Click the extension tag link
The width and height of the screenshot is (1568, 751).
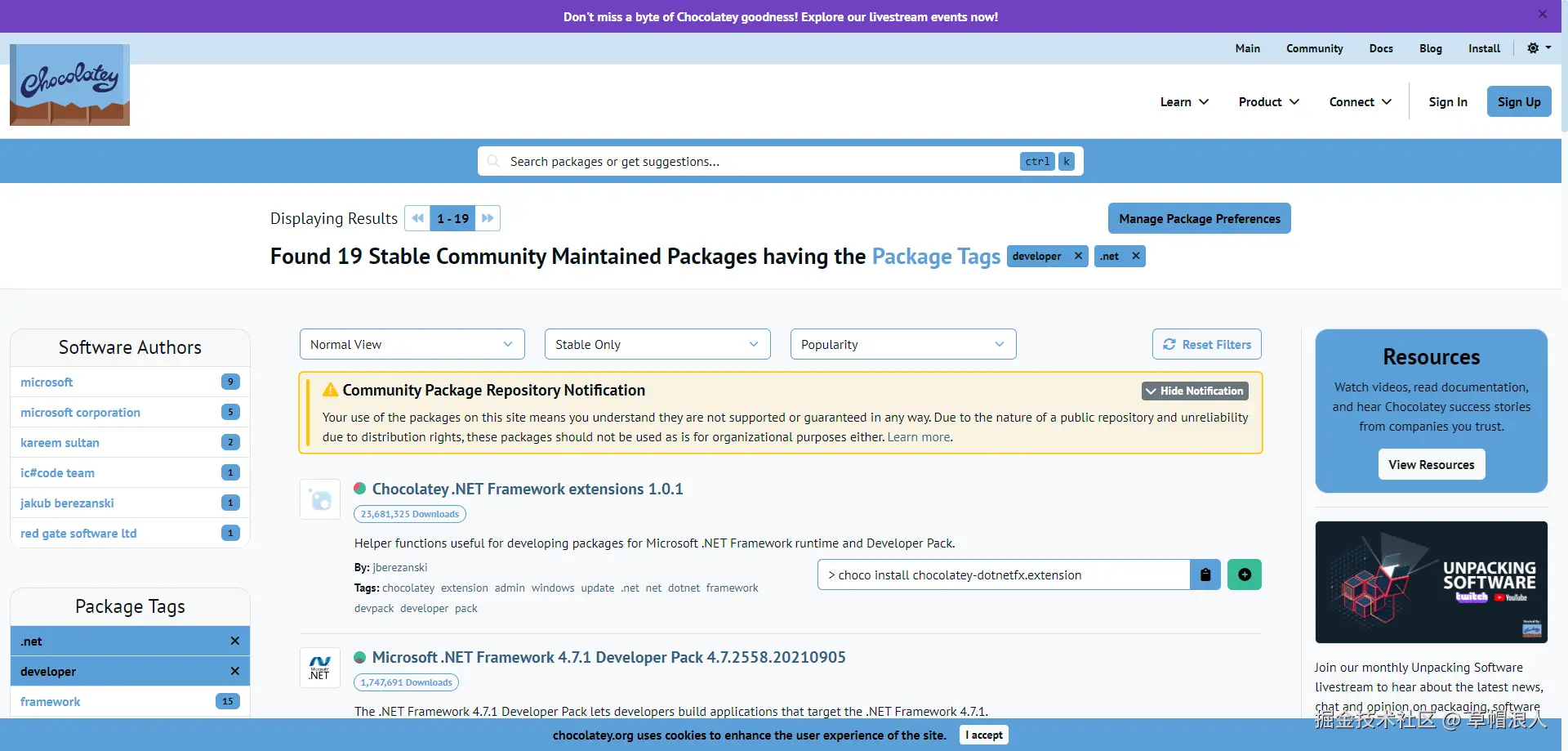click(x=465, y=588)
